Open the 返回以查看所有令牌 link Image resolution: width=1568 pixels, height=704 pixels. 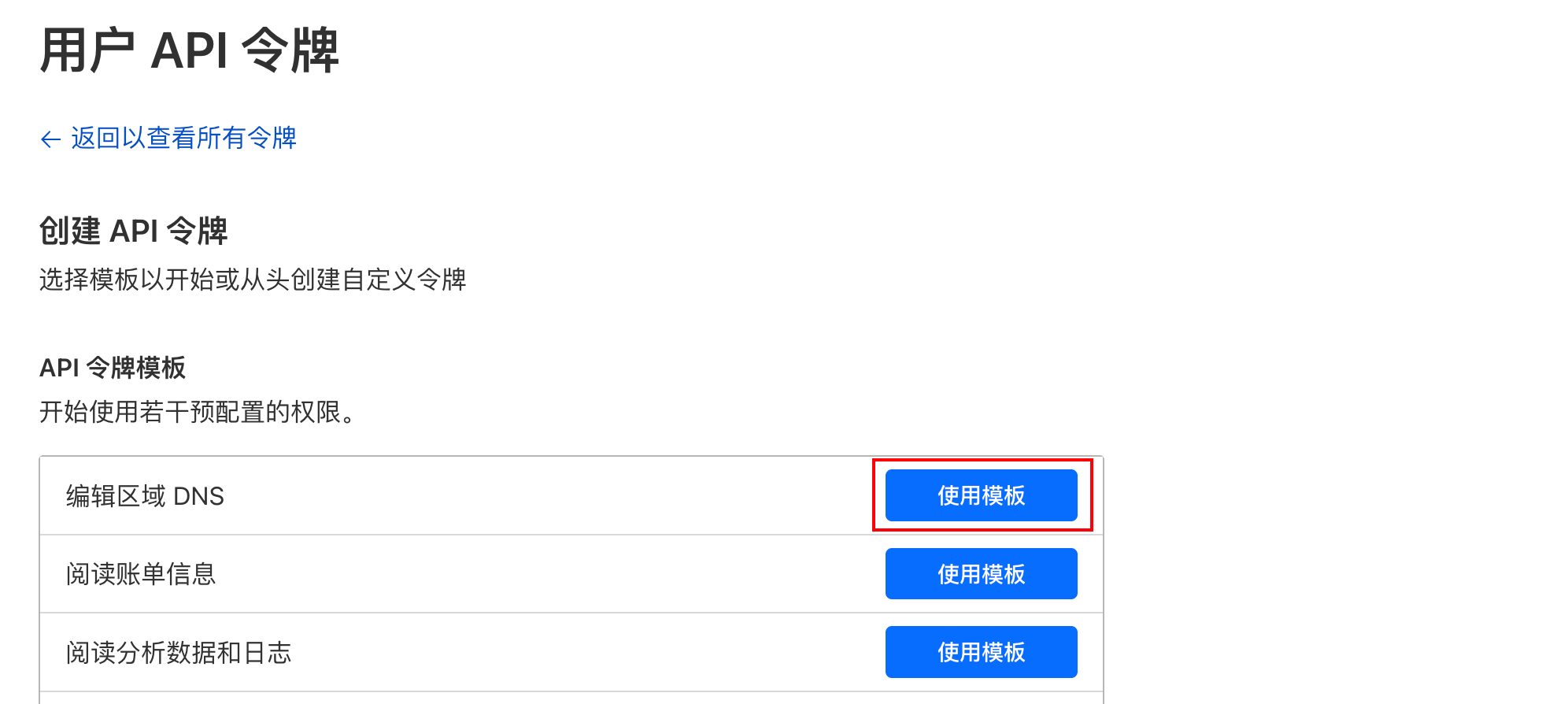(183, 139)
